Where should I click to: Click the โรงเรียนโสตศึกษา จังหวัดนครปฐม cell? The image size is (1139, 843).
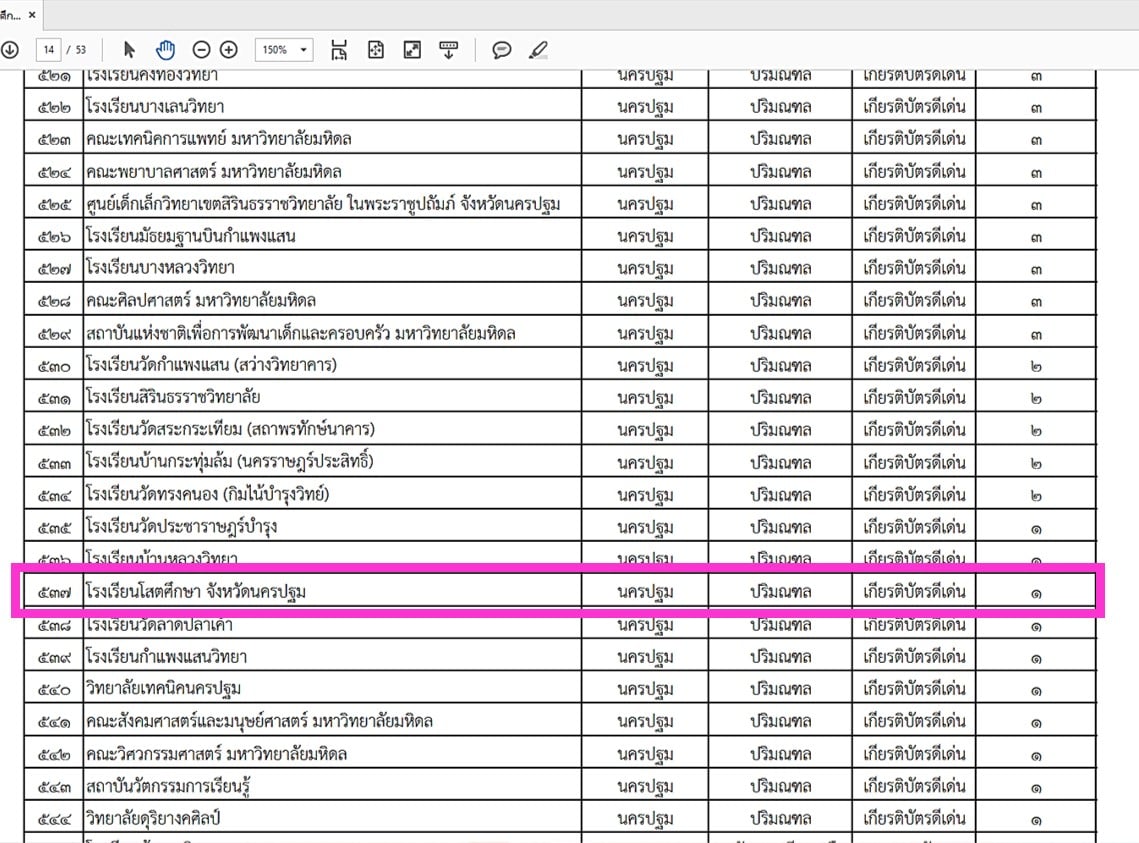pos(196,592)
